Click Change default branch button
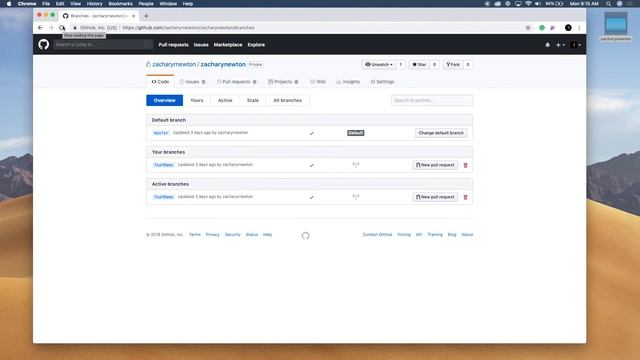The width and height of the screenshot is (640, 360). (441, 133)
